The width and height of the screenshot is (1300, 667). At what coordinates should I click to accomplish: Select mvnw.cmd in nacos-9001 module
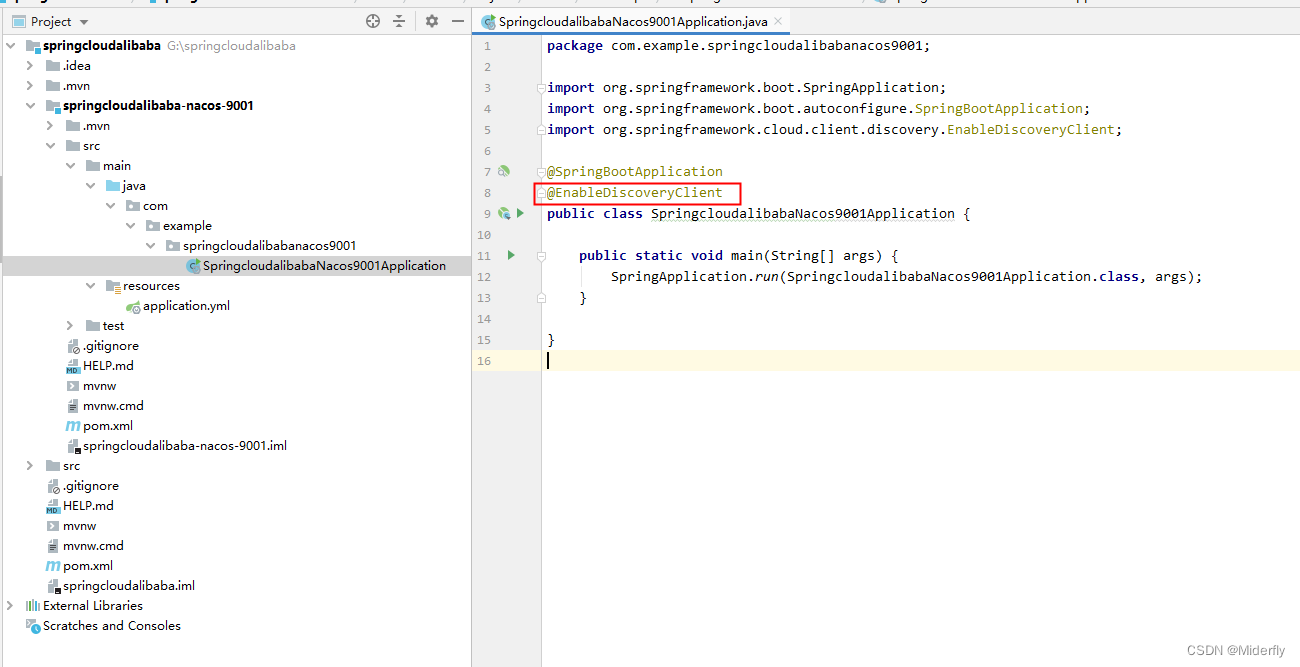coord(113,406)
